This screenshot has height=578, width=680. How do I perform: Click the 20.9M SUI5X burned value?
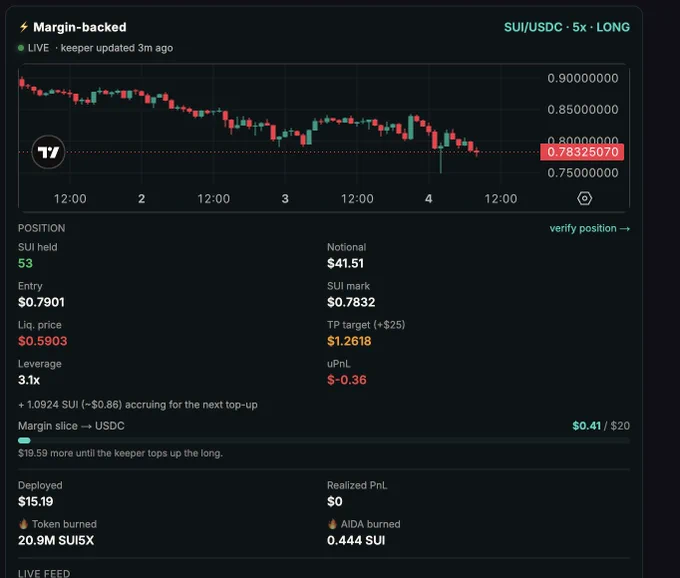56,540
